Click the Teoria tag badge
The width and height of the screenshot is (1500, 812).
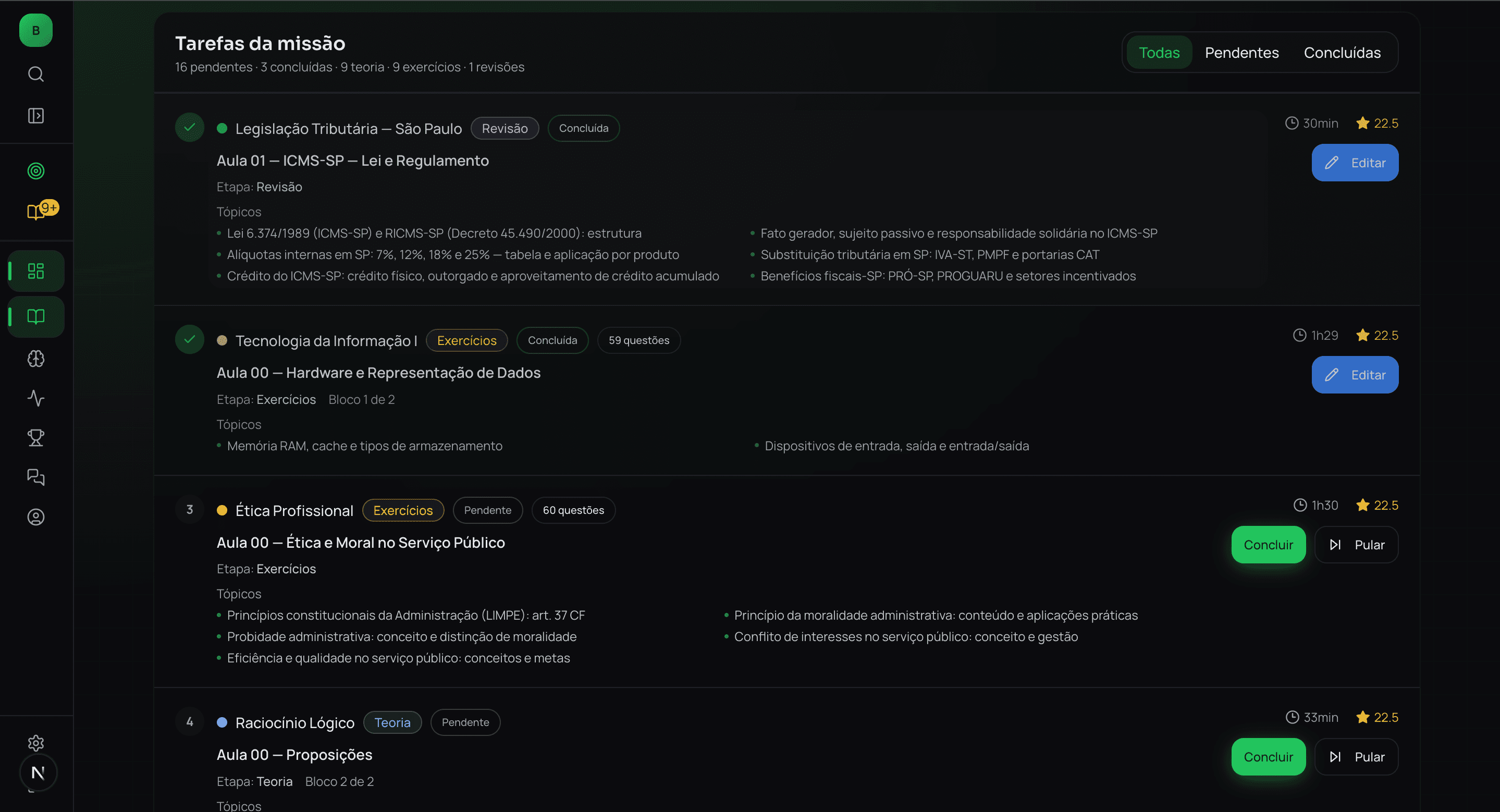pyautogui.click(x=392, y=722)
